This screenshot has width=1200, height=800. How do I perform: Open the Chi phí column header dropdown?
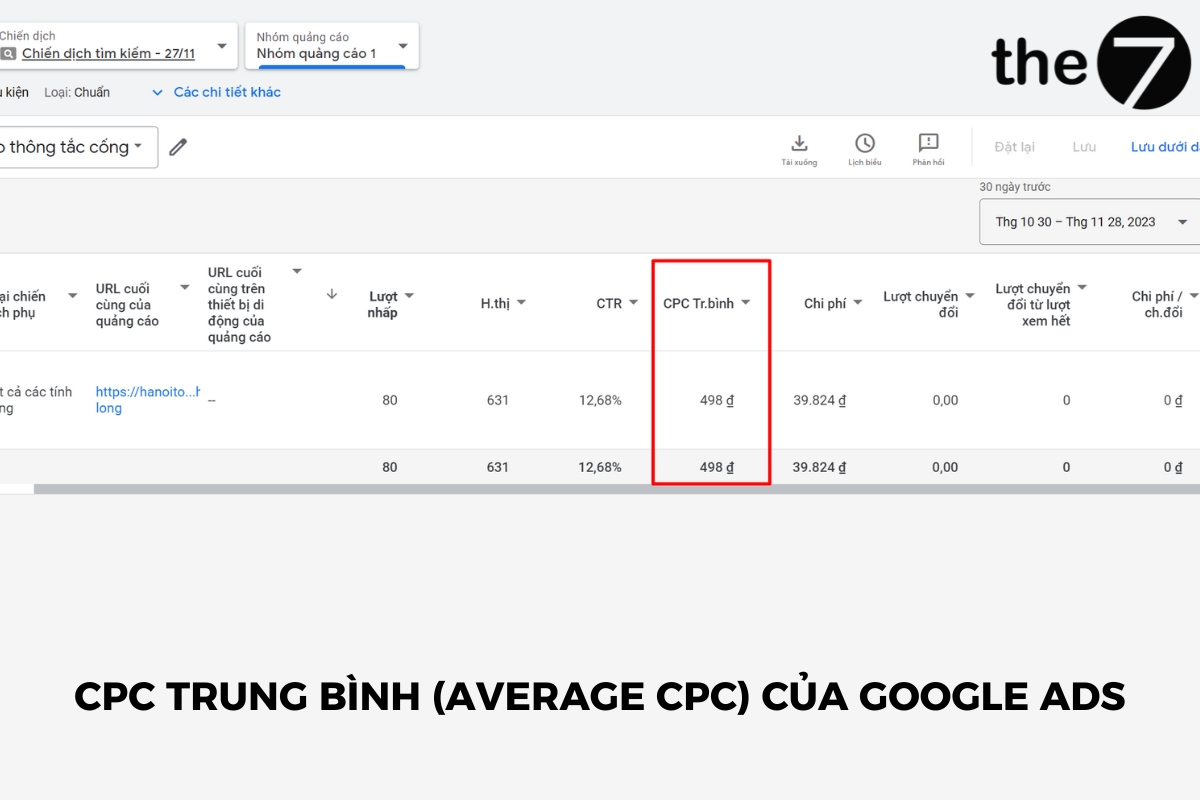[x=856, y=302]
